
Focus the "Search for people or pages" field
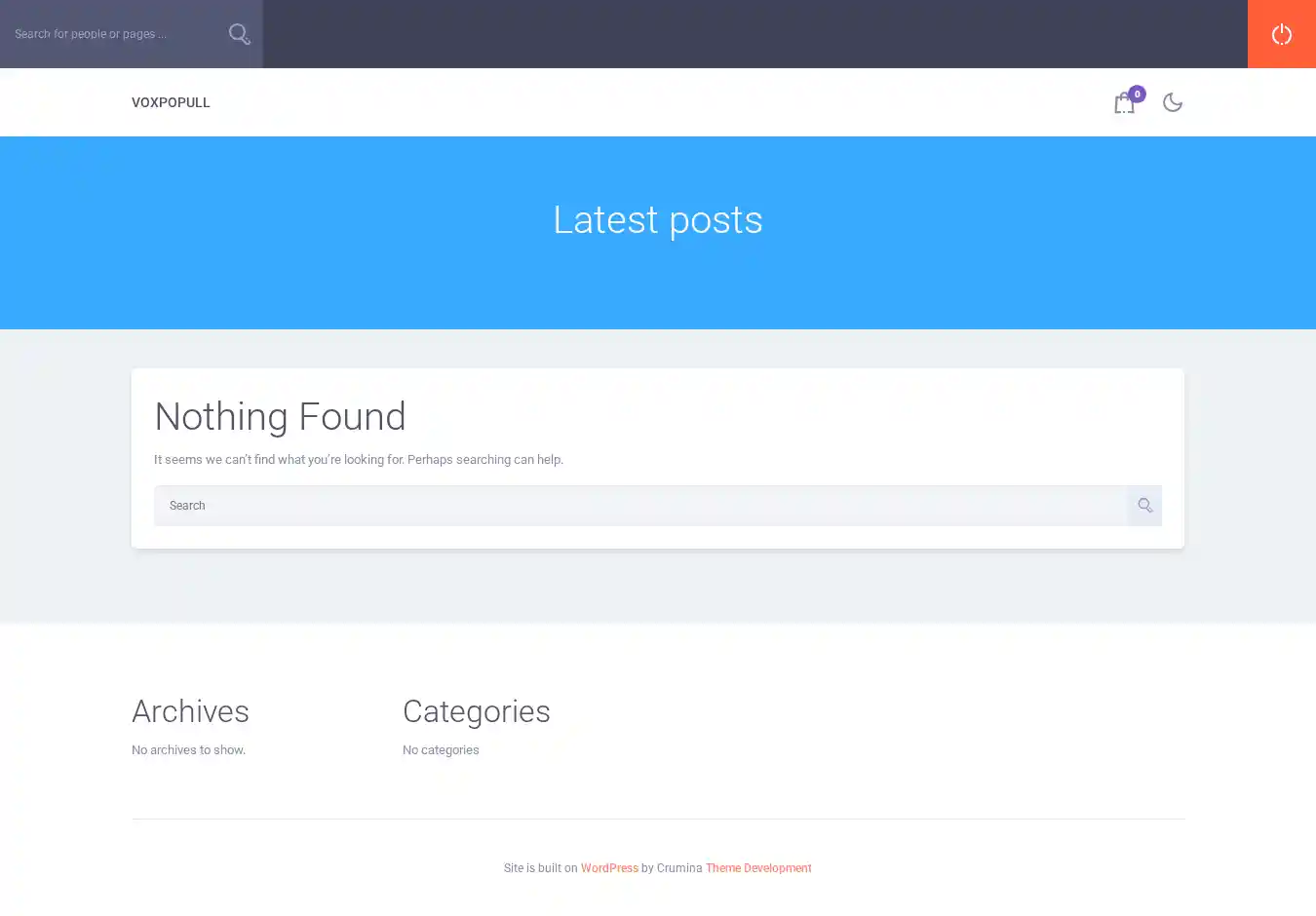tap(107, 34)
